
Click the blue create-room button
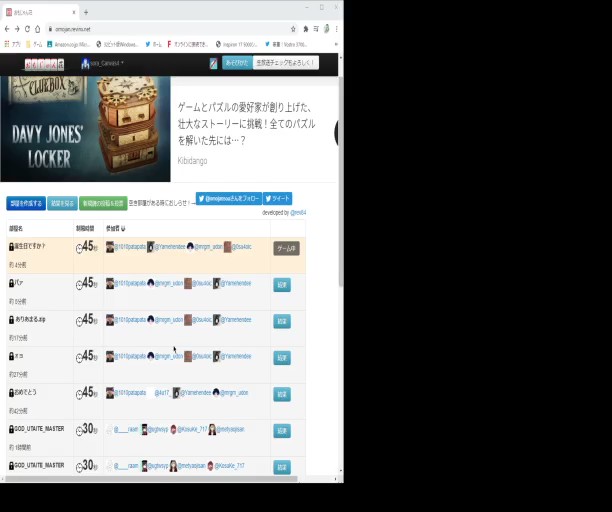pyautogui.click(x=26, y=203)
